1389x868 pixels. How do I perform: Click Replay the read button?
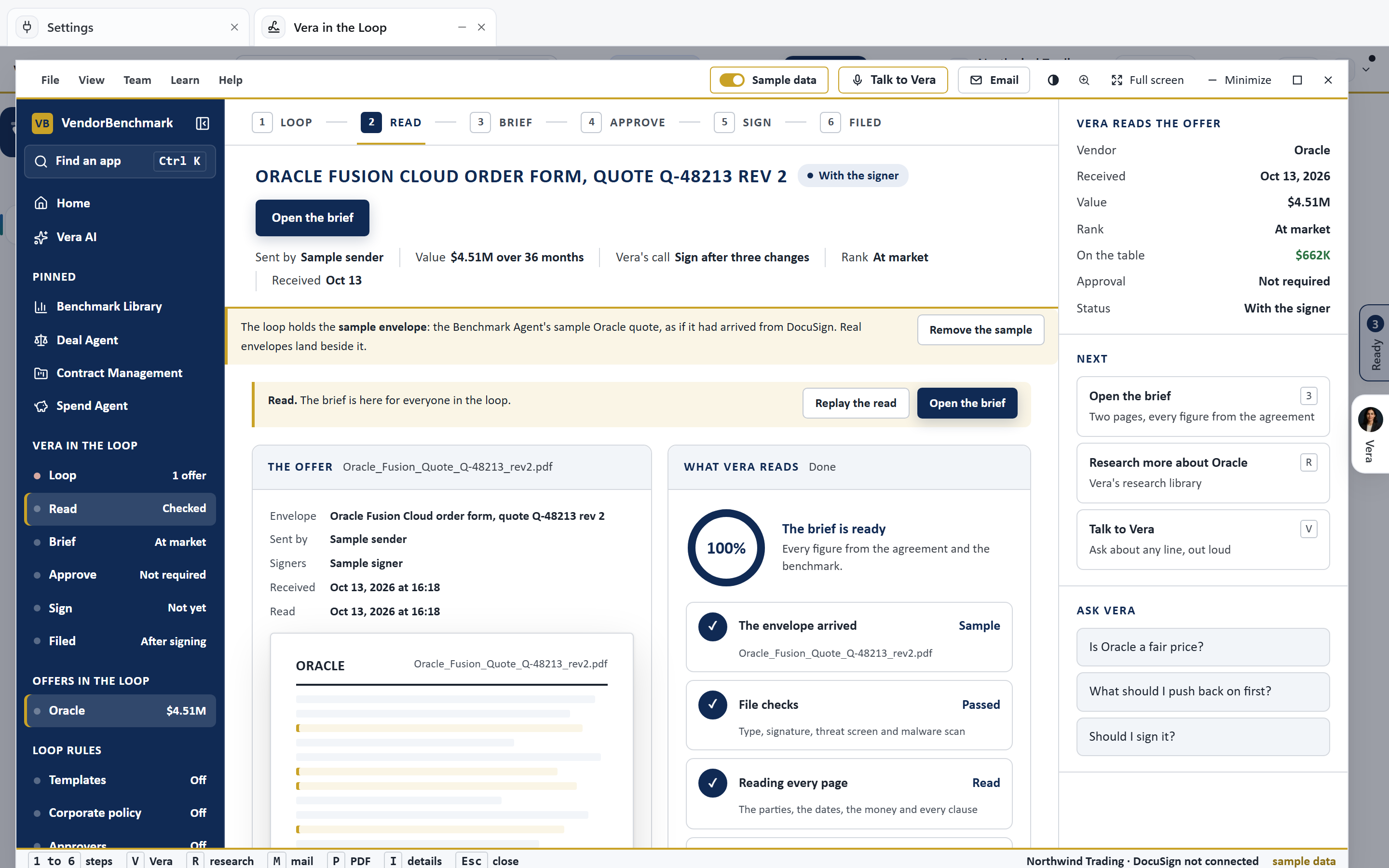pos(855,403)
